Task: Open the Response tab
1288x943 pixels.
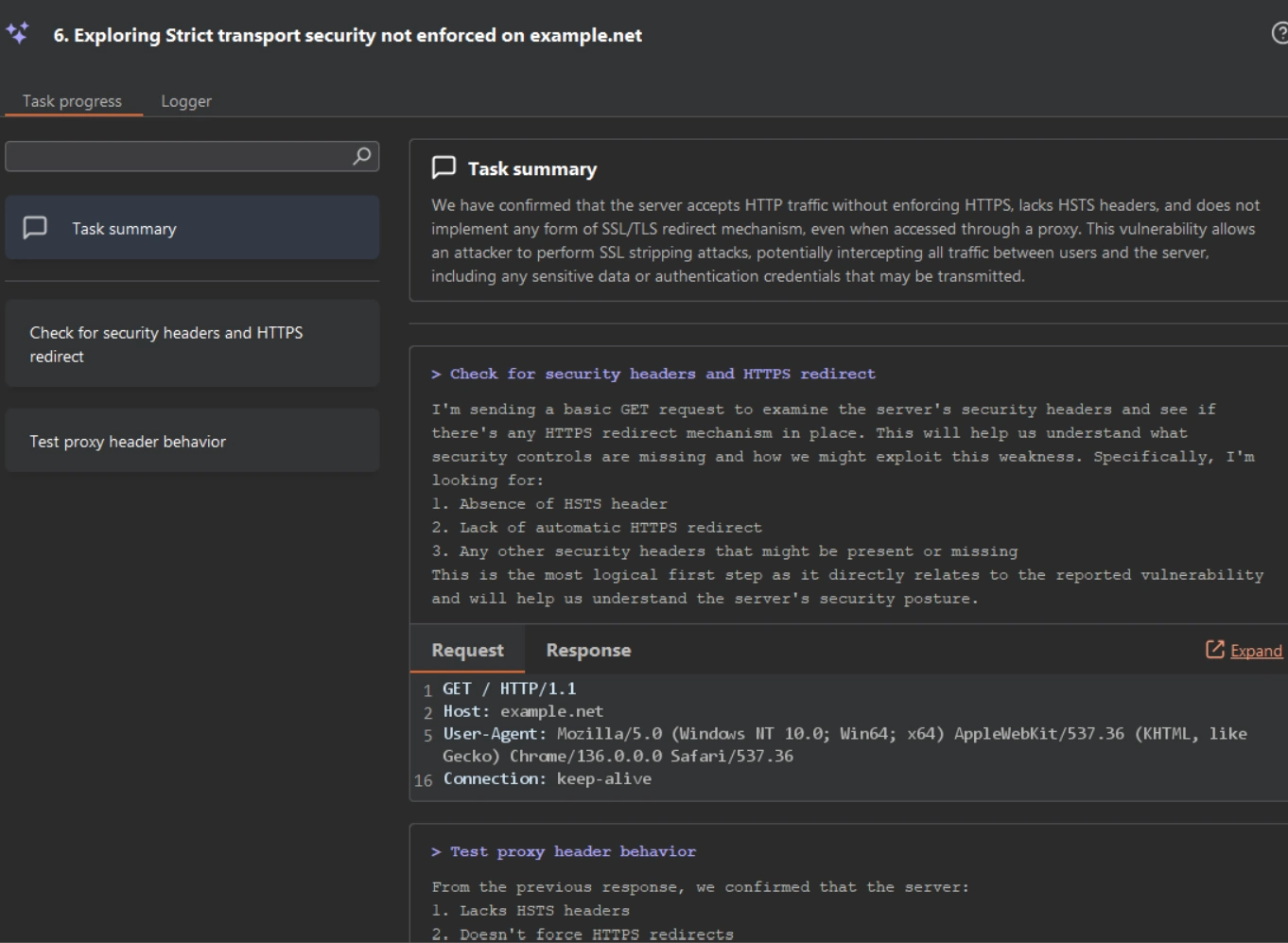Action: click(x=588, y=650)
